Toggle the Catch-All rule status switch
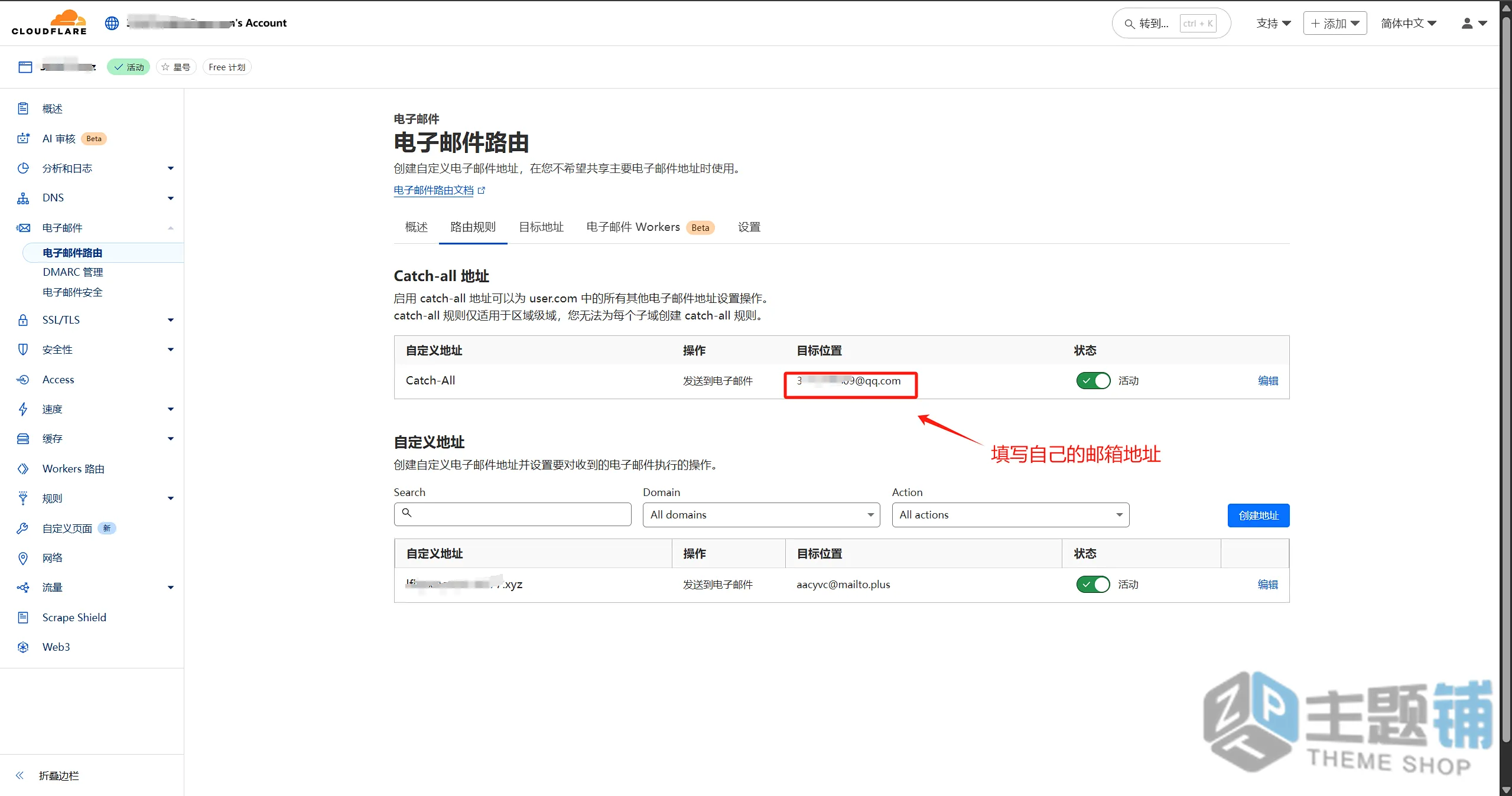 tap(1093, 381)
